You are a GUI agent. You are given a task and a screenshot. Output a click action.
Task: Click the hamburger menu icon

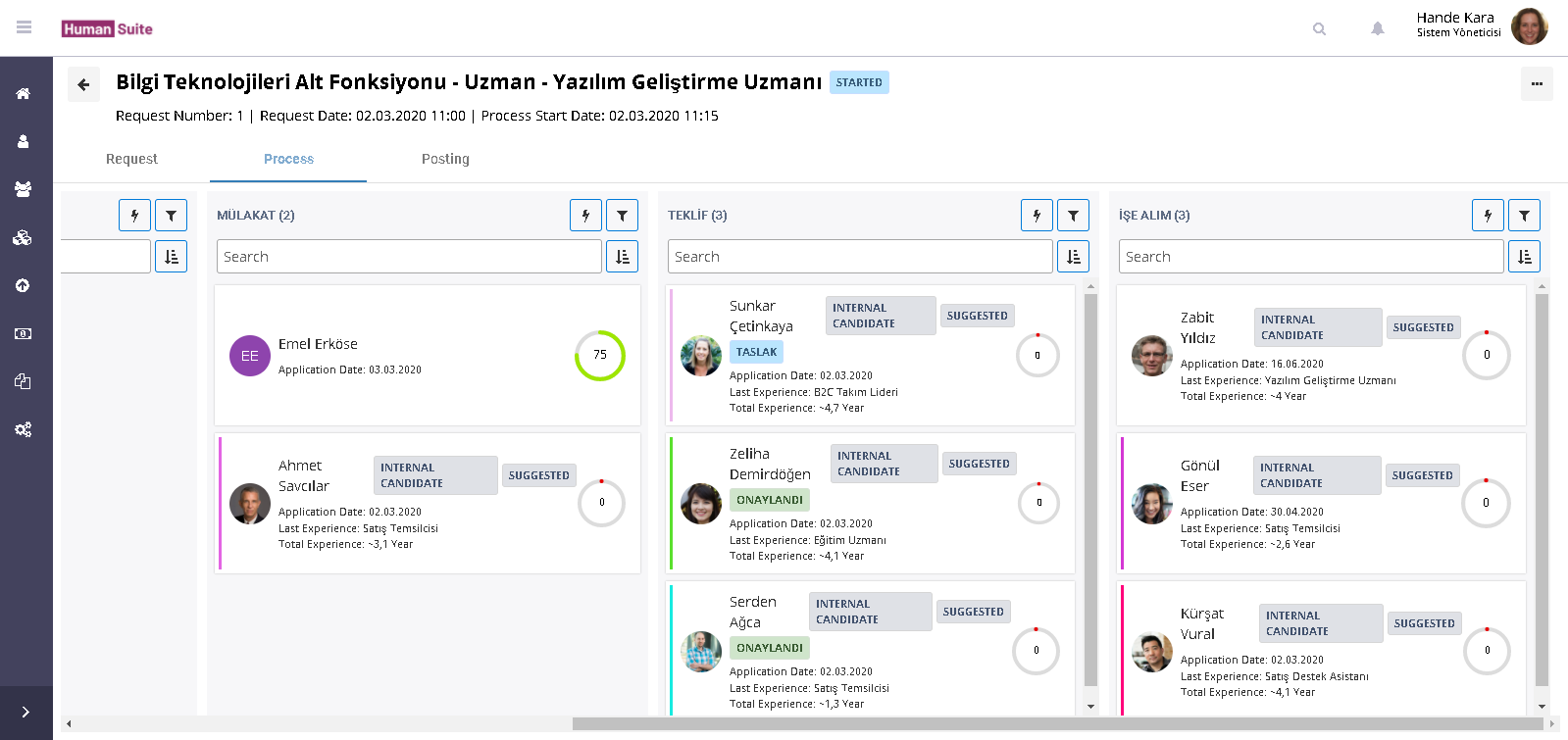25,27
